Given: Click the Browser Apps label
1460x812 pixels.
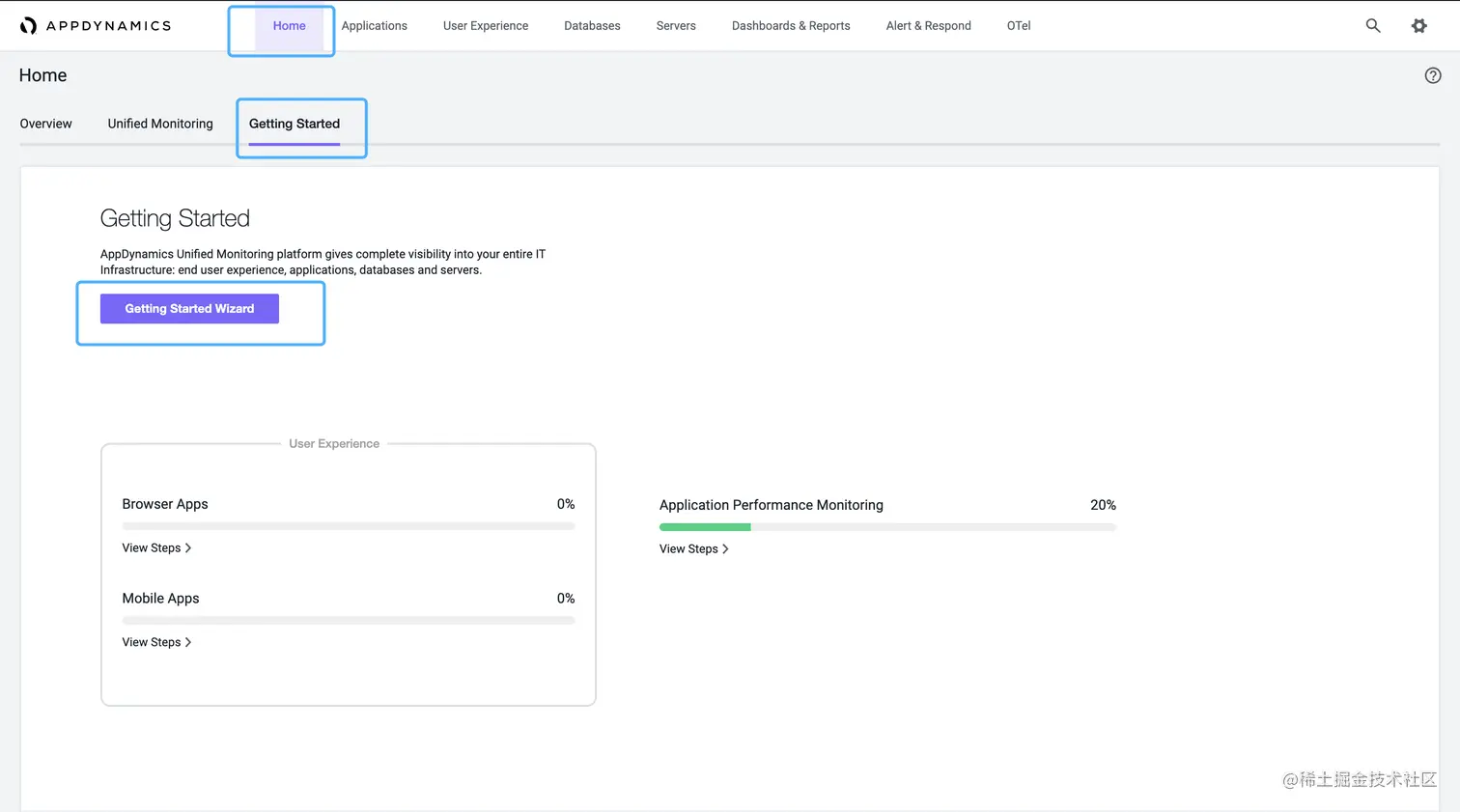Looking at the screenshot, I should click(x=165, y=504).
